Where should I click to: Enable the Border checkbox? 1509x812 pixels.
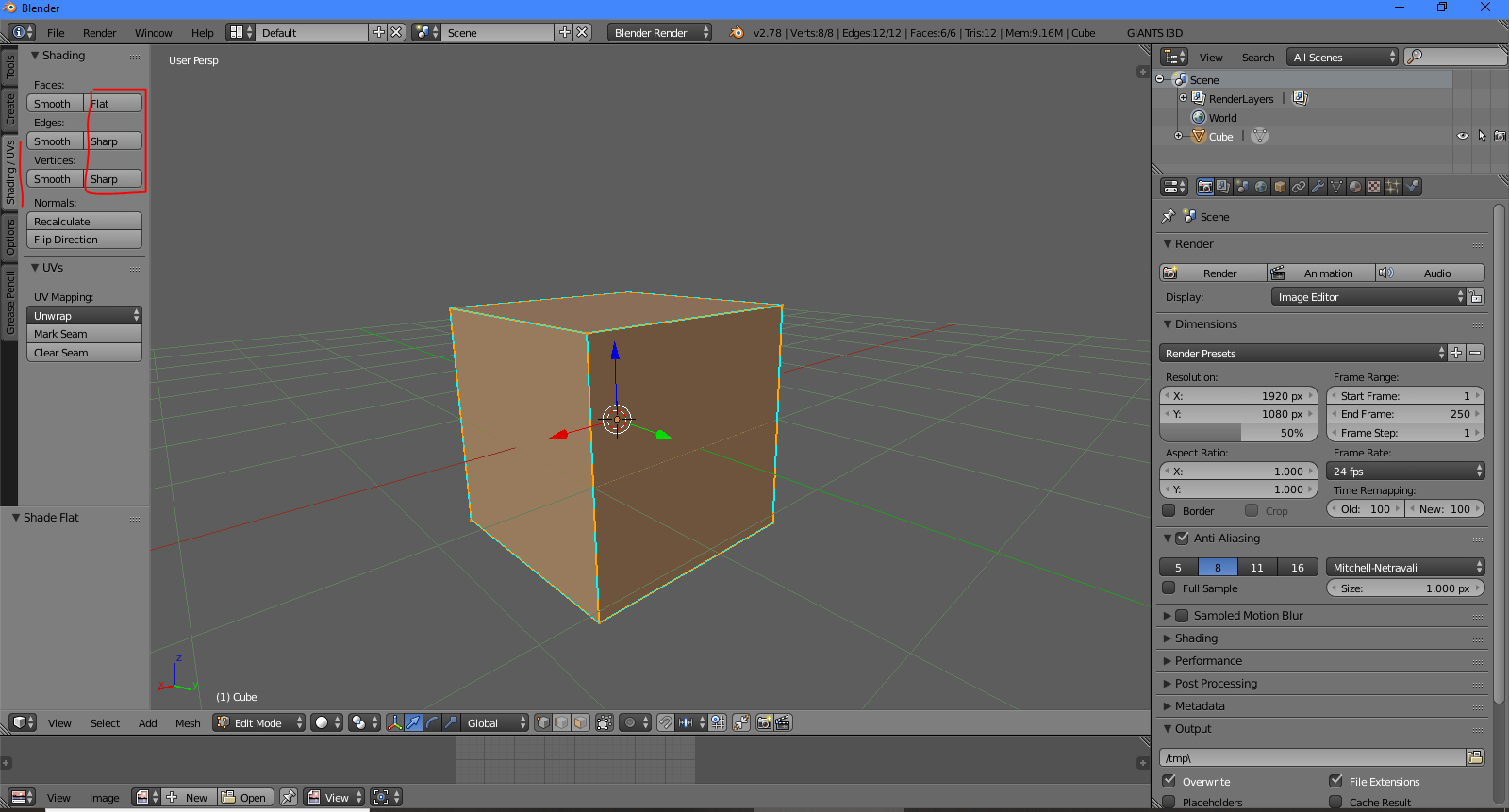click(x=1169, y=510)
